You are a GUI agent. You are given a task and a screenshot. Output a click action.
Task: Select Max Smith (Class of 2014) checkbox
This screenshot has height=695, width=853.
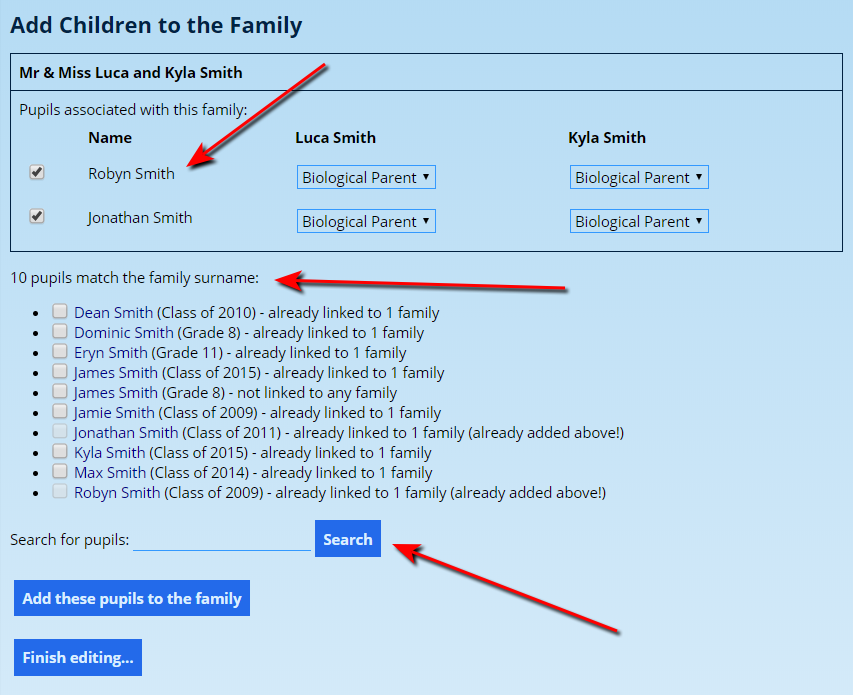click(x=61, y=472)
